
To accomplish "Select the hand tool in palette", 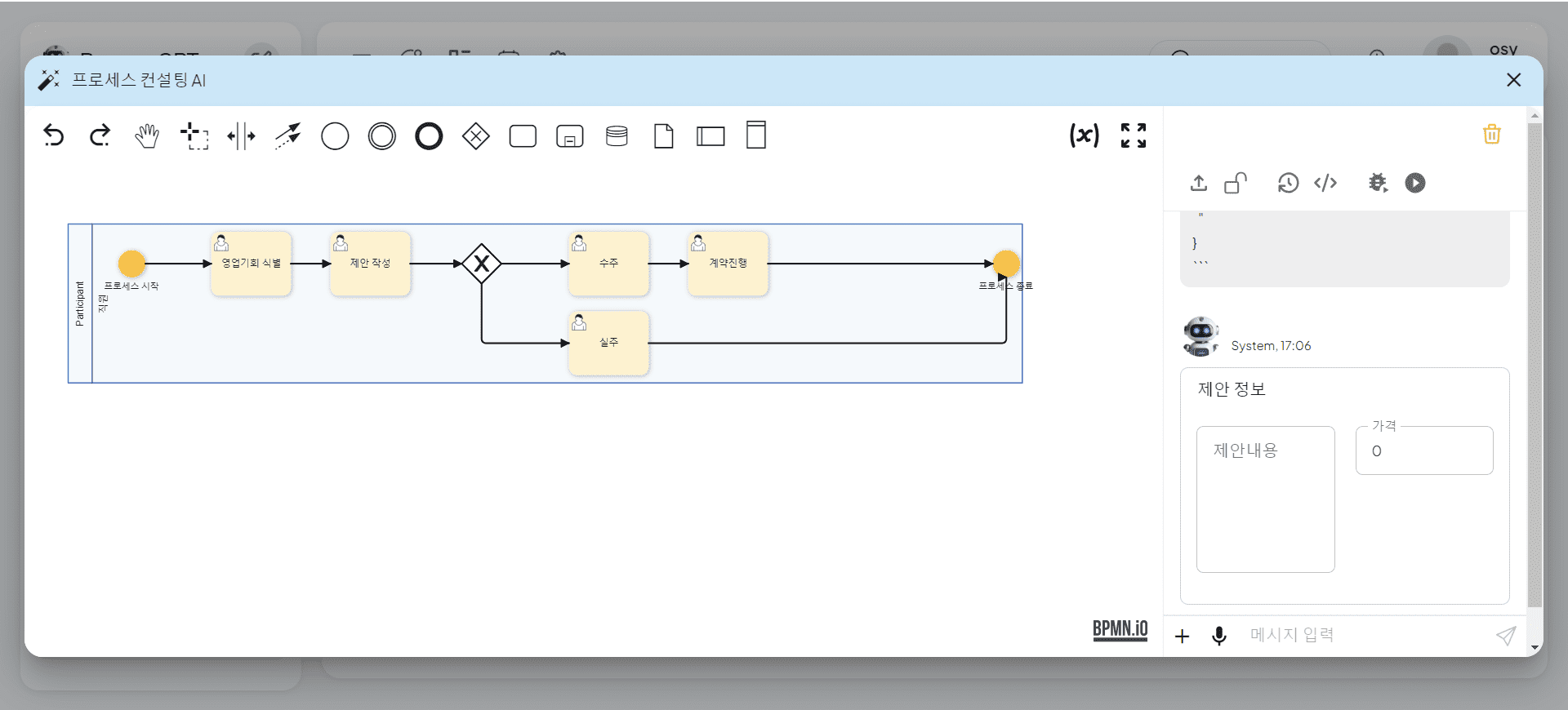I will click(x=147, y=135).
